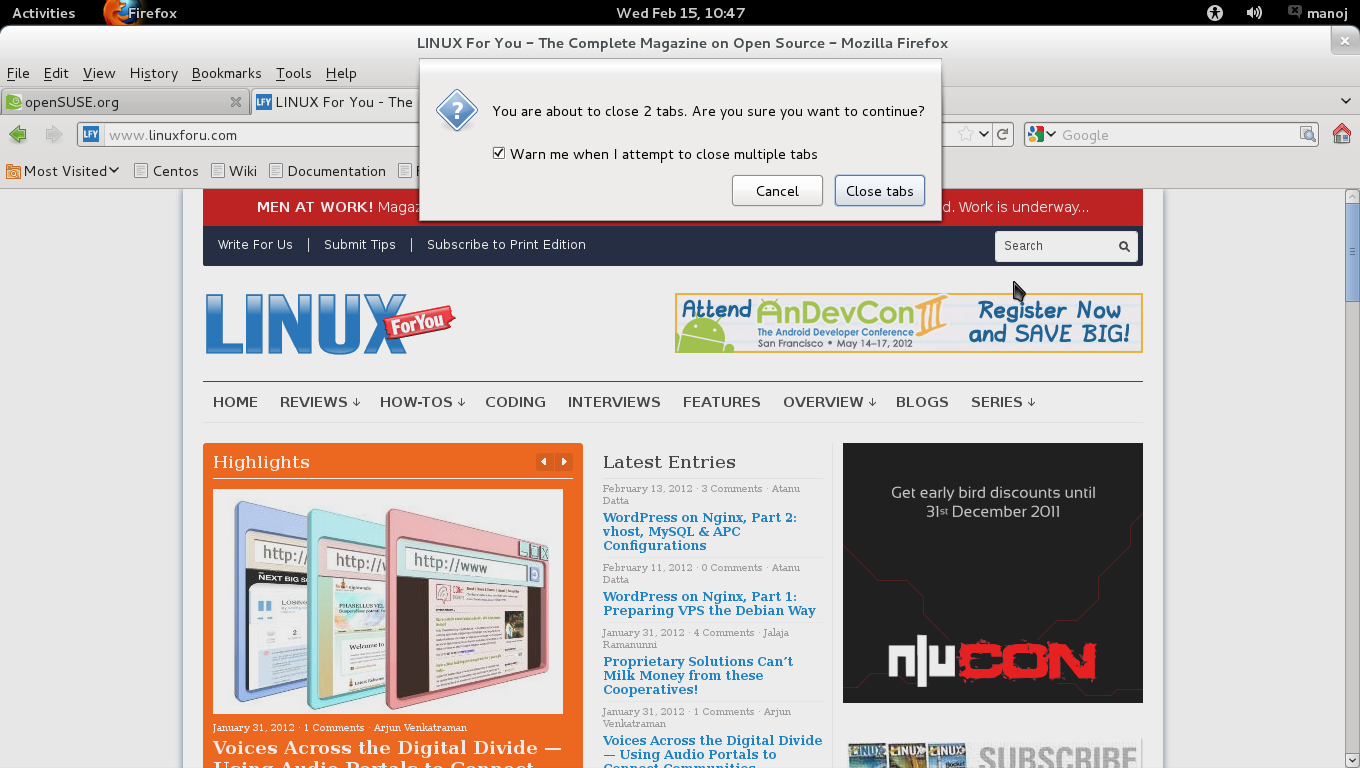Show next Highlights slide arrow
The height and width of the screenshot is (768, 1360).
pyautogui.click(x=564, y=461)
